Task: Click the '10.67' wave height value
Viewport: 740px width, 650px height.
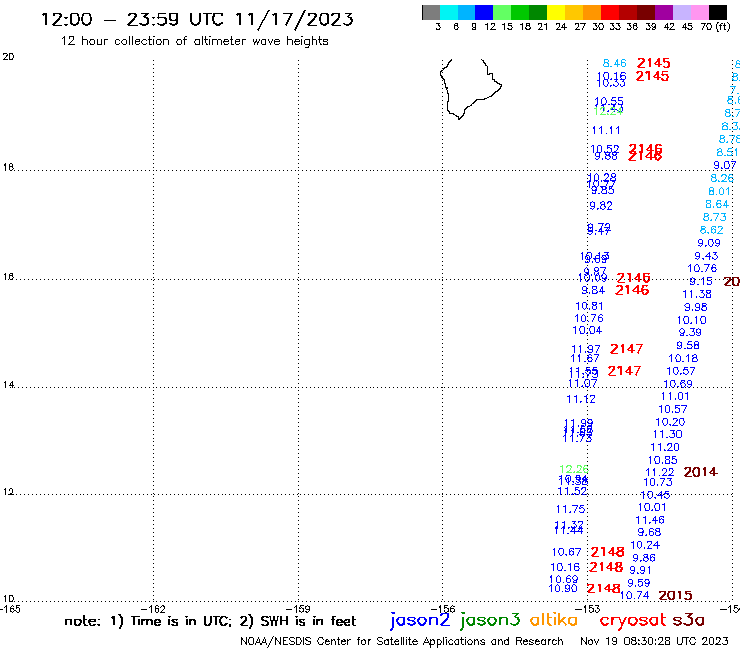Action: 566,552
